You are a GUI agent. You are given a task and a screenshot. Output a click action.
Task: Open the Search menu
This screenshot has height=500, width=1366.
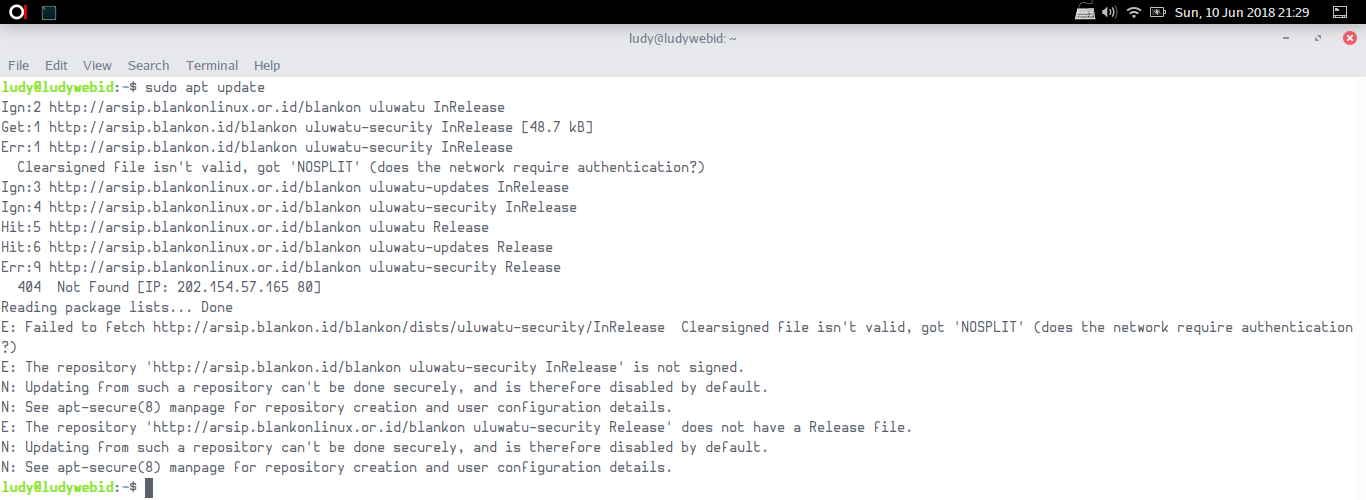click(x=148, y=65)
